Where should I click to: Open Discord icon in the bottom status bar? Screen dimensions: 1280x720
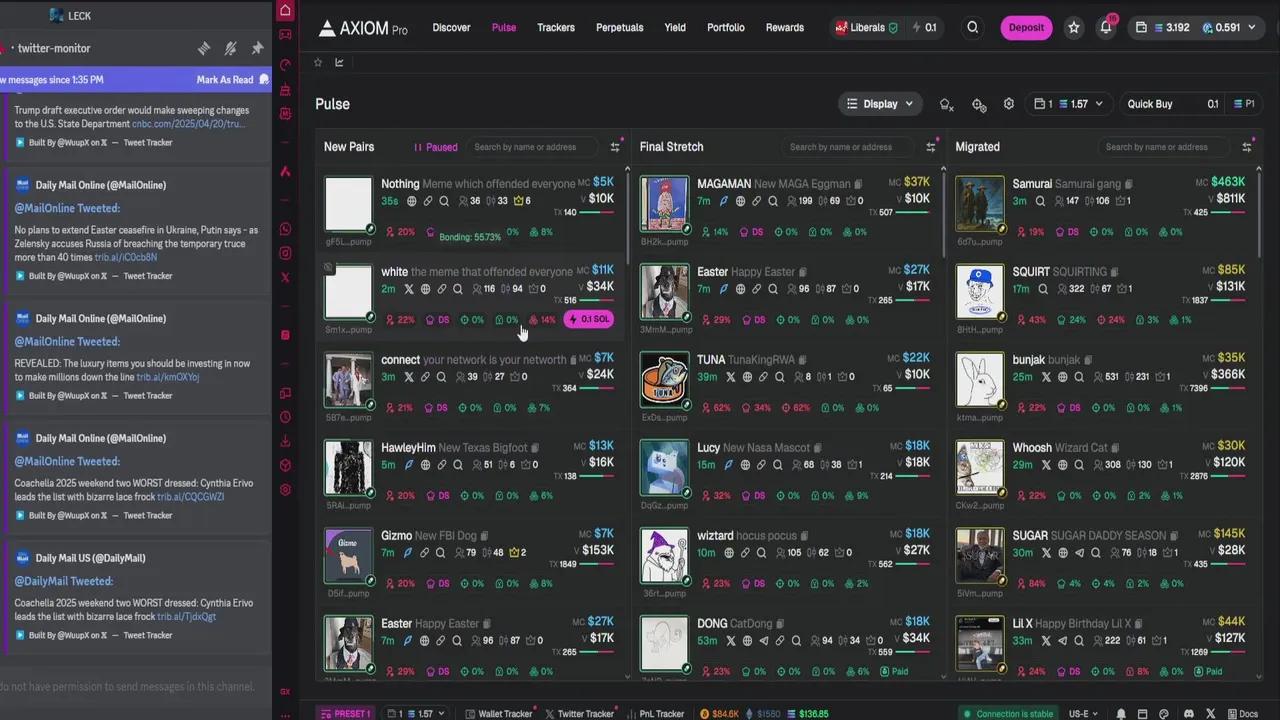coord(1188,714)
